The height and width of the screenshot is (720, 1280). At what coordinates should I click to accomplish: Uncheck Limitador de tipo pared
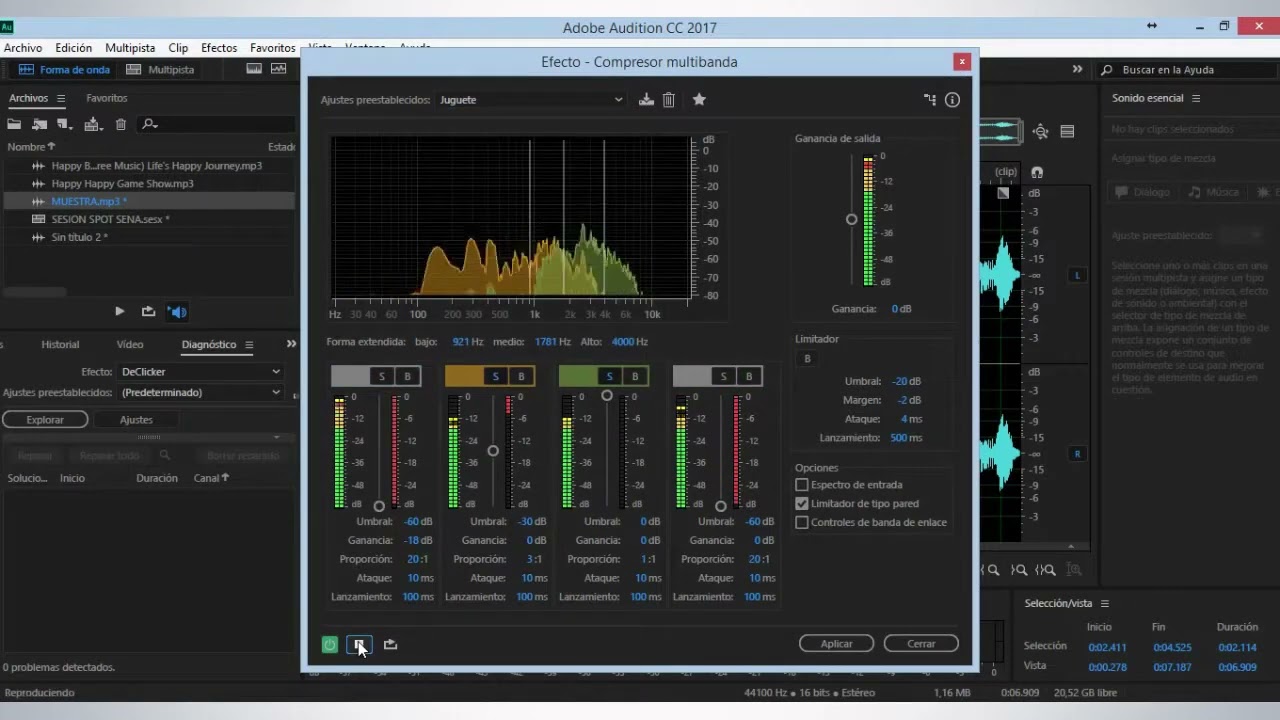pos(802,504)
